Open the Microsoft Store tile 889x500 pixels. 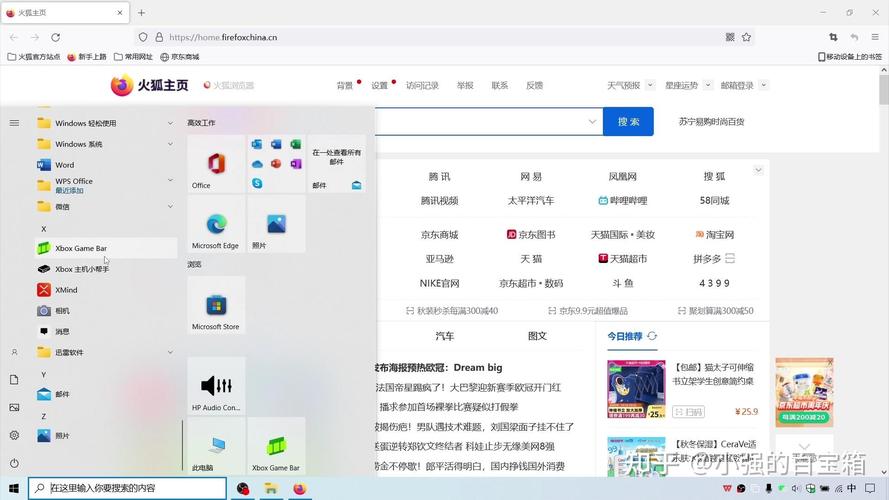(216, 305)
